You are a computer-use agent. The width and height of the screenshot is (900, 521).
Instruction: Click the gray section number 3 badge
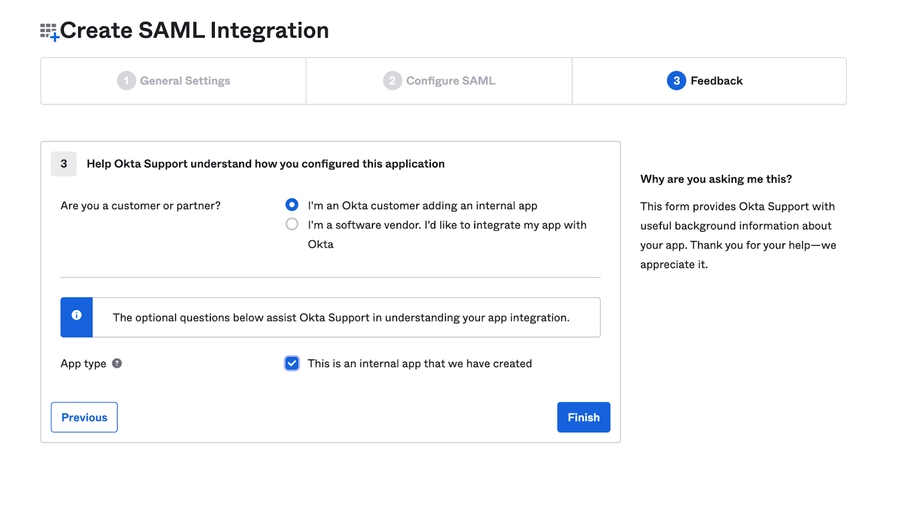63,164
